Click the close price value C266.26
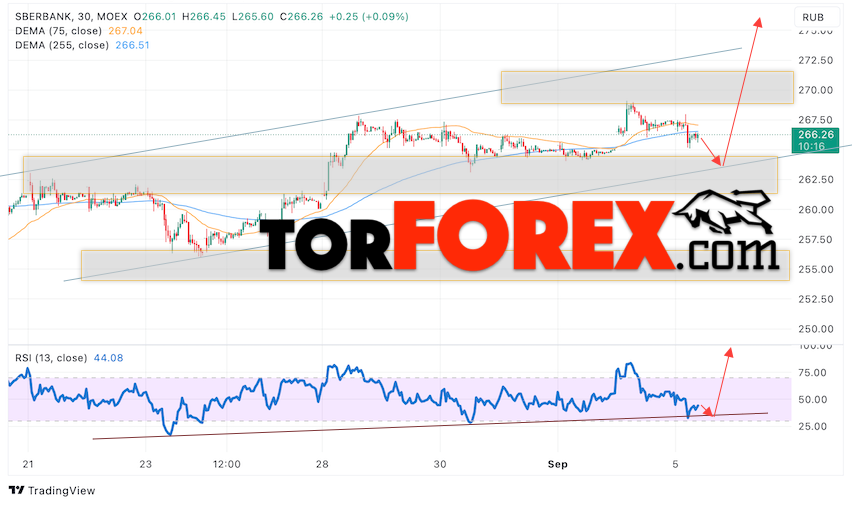The image size is (852, 505). [301, 17]
